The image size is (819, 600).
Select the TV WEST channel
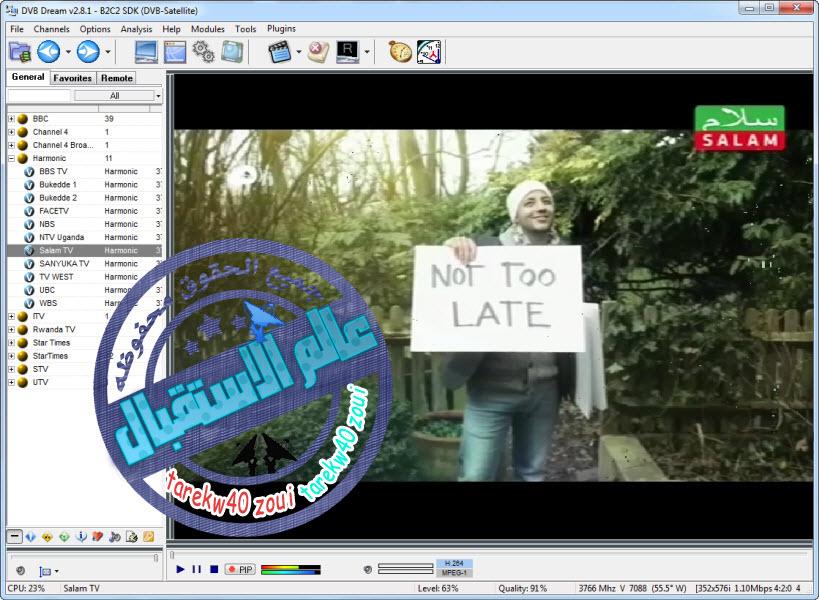pyautogui.click(x=85, y=277)
